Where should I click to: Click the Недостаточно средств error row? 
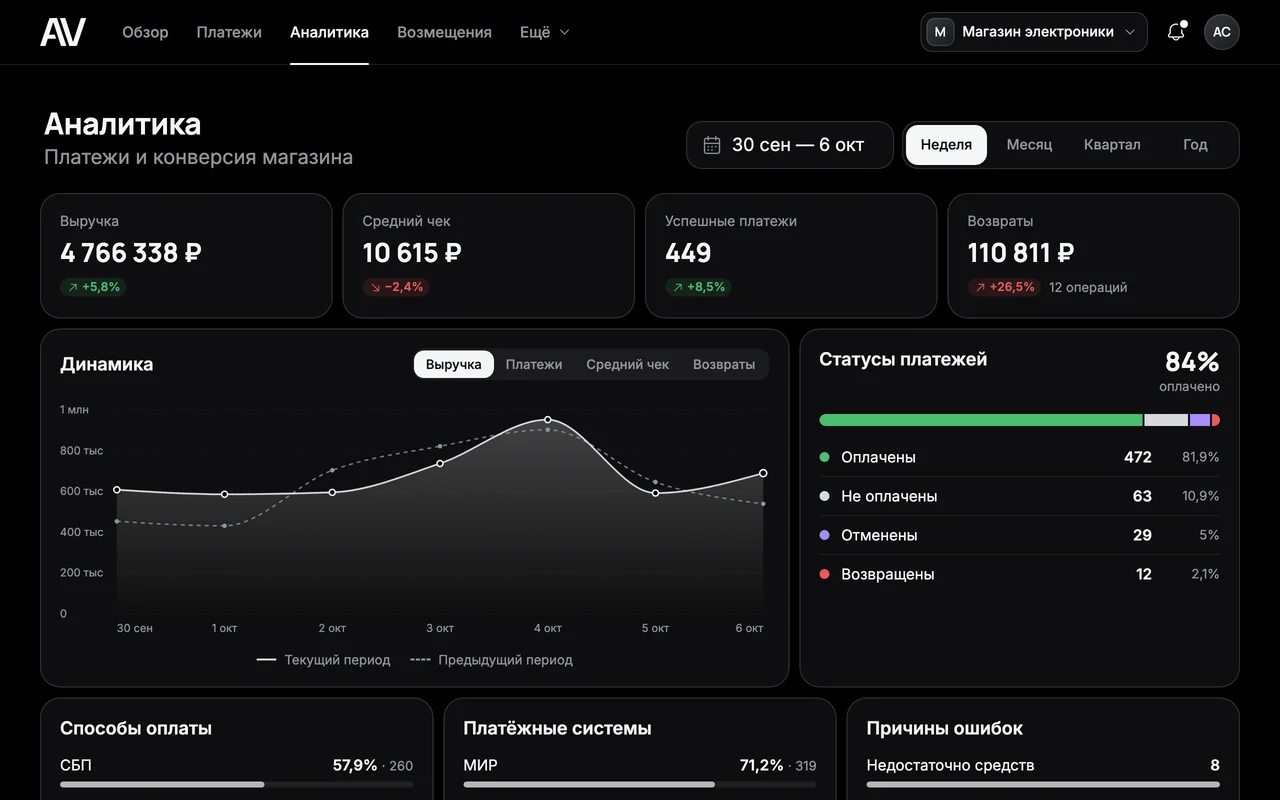pos(1043,771)
